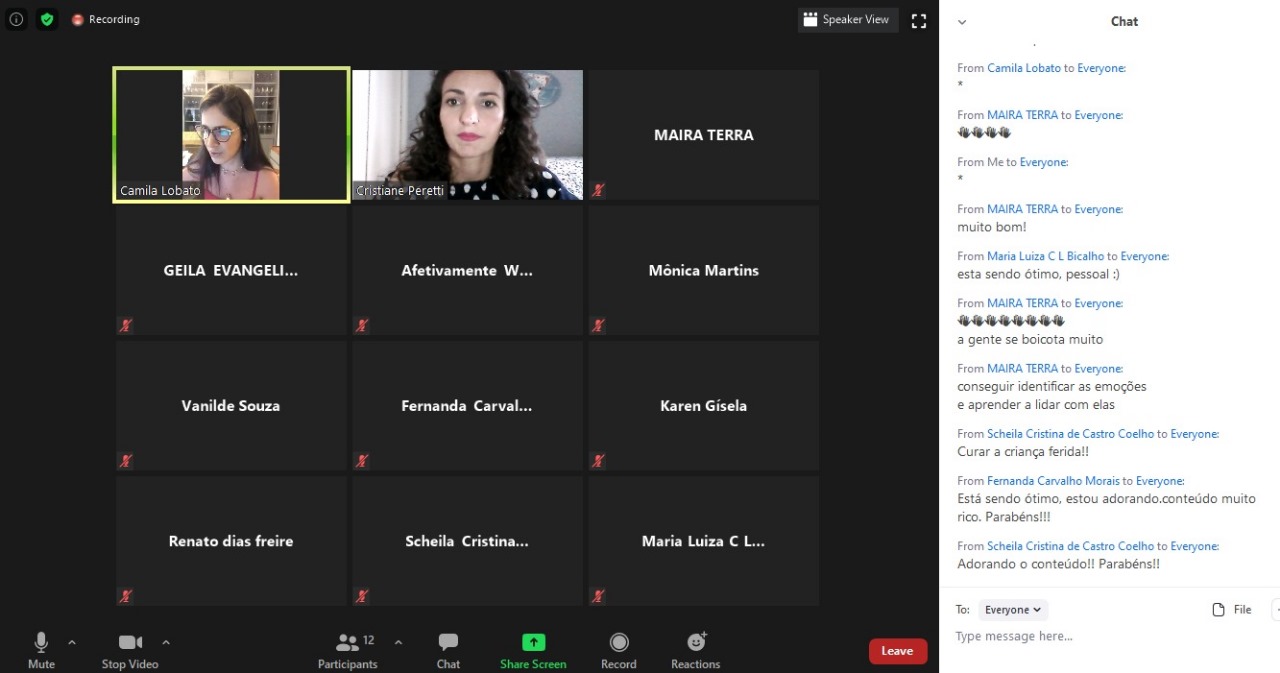Collapse the Chat panel with chevron
Image resolution: width=1280 pixels, height=673 pixels.
(962, 22)
